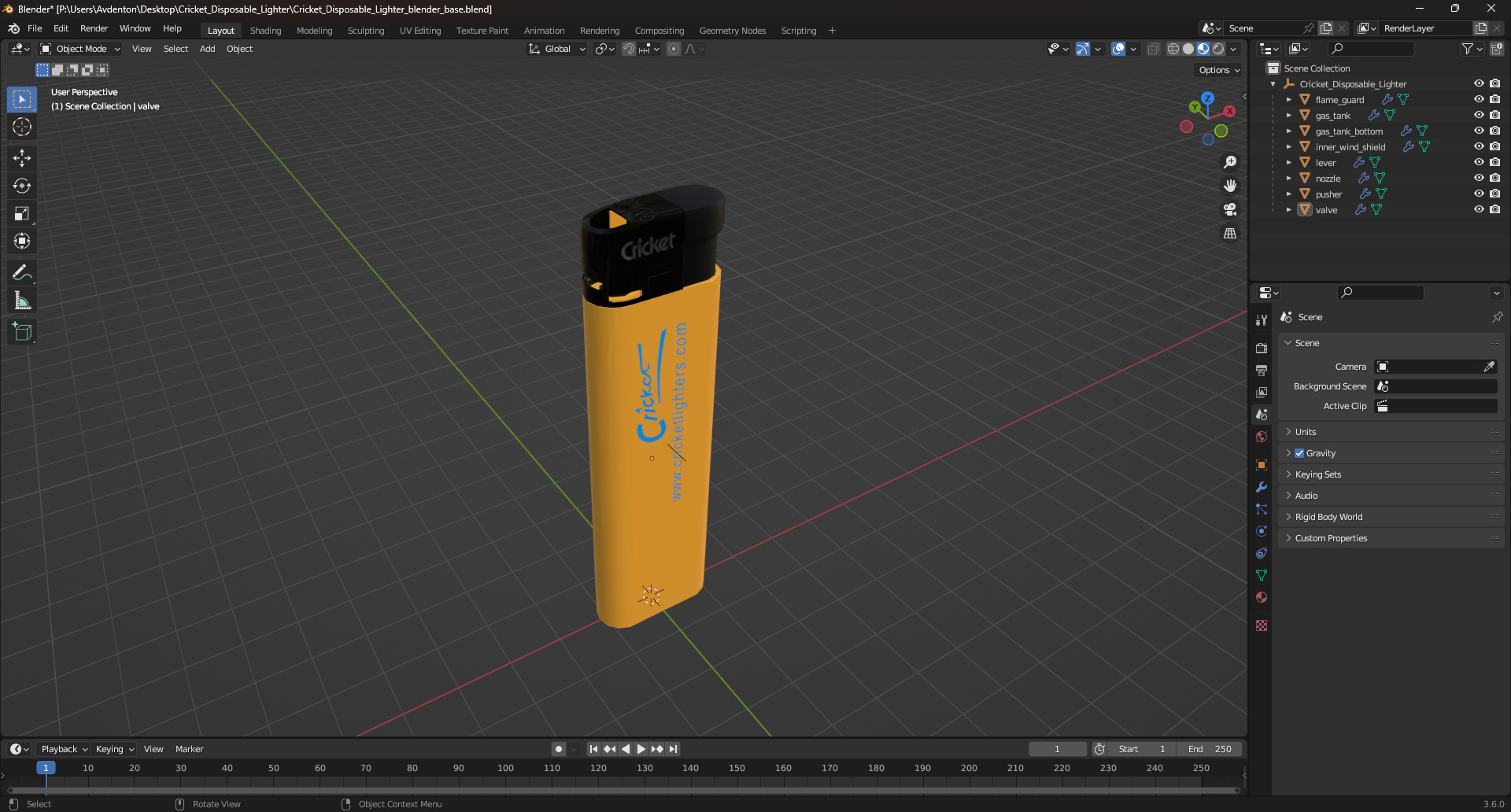
Task: Click the Pan view hand icon
Action: pos(1230,186)
